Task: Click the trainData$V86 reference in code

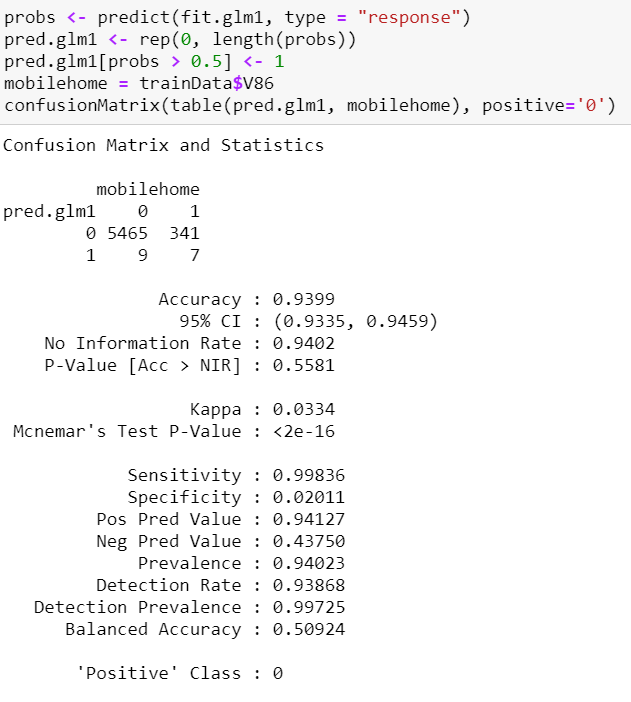Action: point(206,83)
